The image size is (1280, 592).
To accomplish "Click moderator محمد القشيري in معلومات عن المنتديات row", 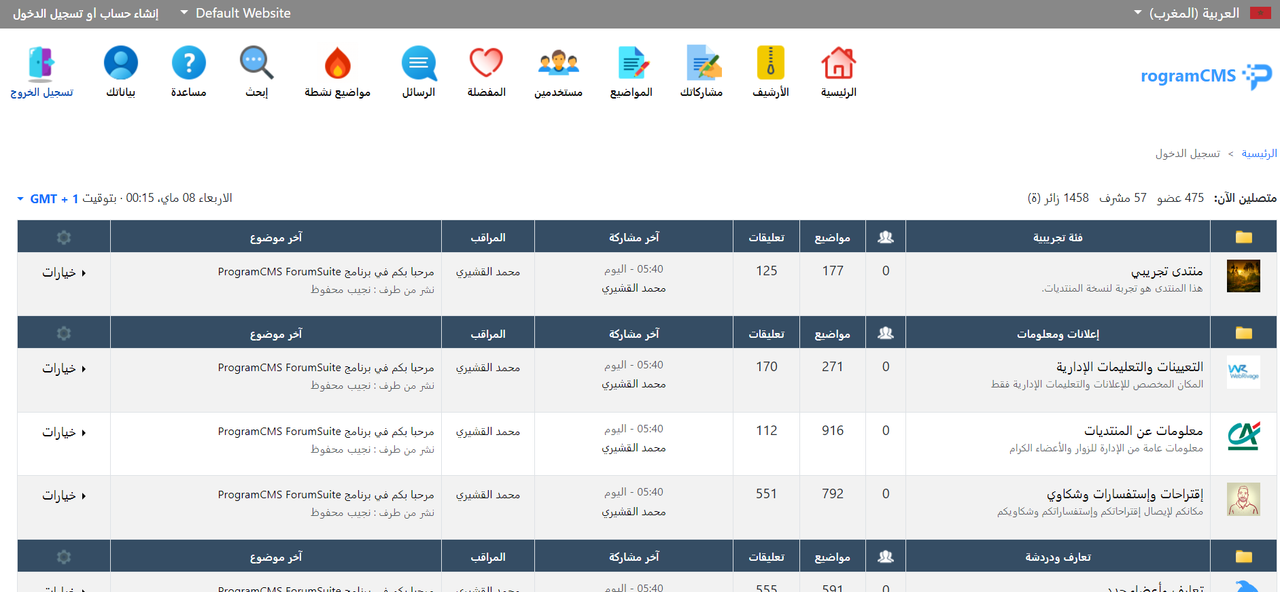I will click(488, 431).
